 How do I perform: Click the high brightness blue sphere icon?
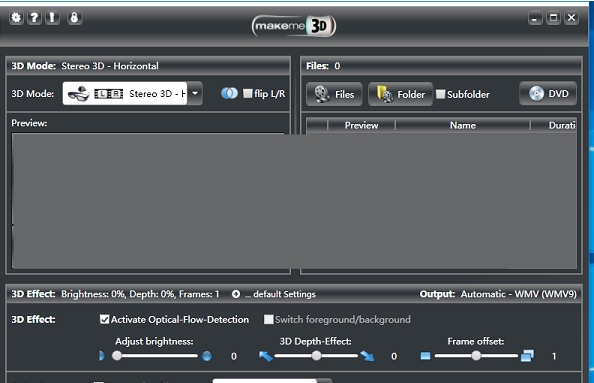pyautogui.click(x=207, y=356)
